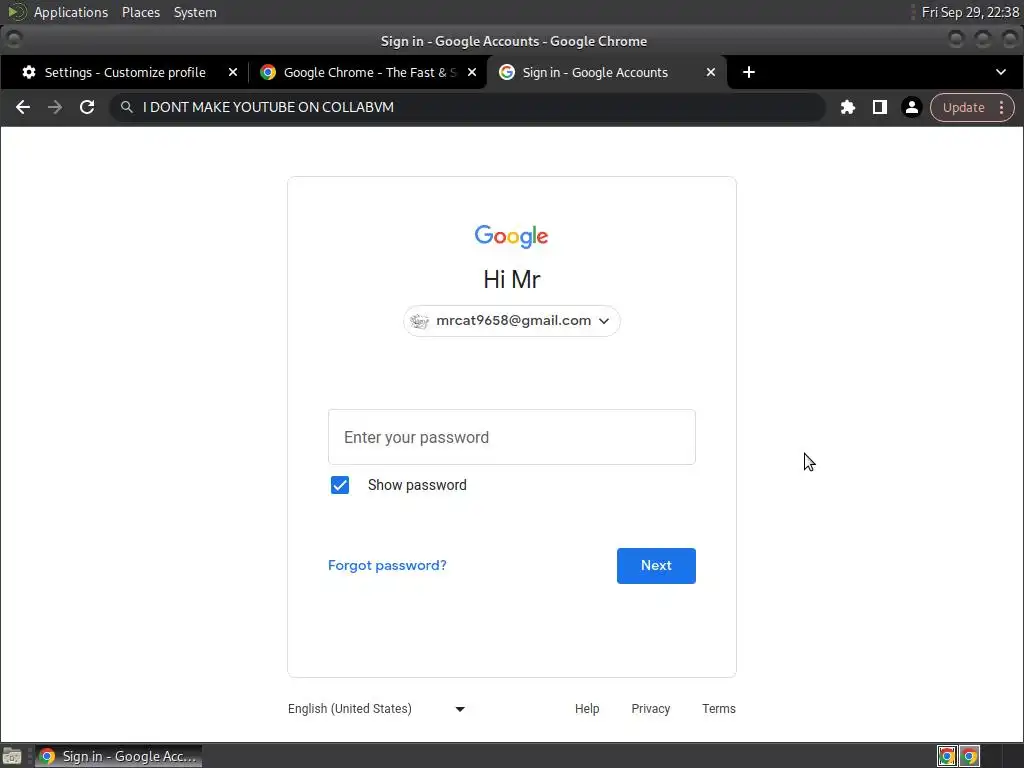The height and width of the screenshot is (768, 1024).
Task: Click the Update button in the toolbar
Action: pyautogui.click(x=963, y=108)
